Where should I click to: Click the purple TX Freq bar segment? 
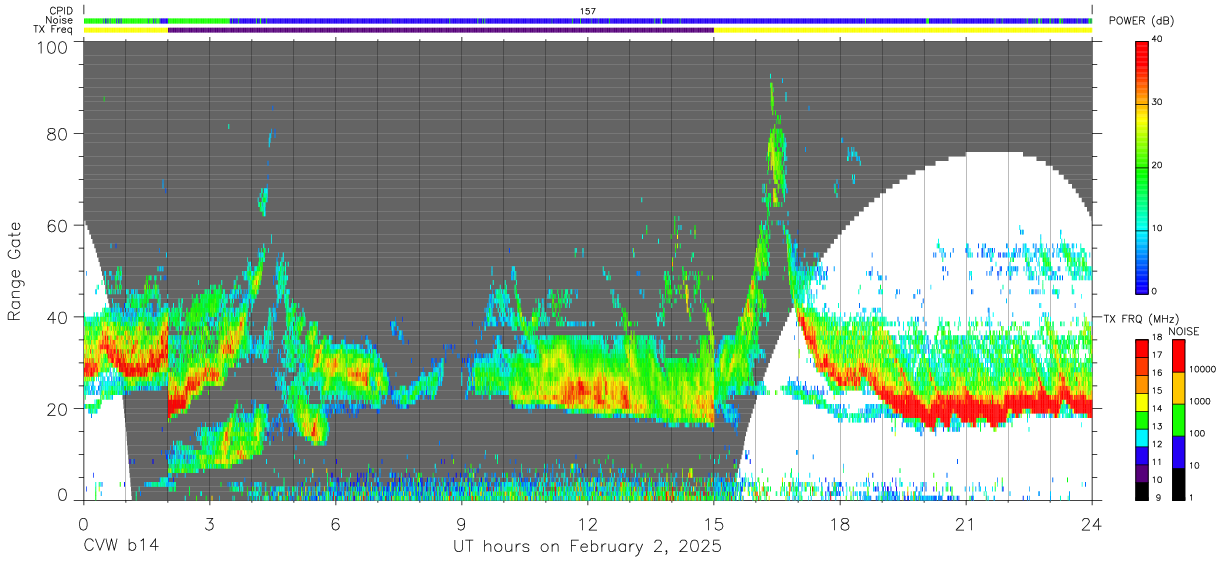click(x=441, y=30)
